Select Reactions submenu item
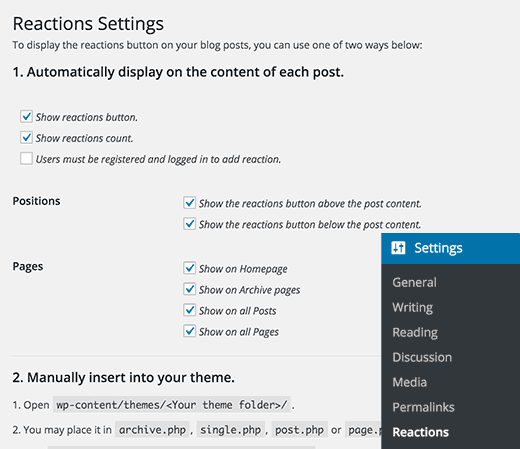 click(420, 432)
